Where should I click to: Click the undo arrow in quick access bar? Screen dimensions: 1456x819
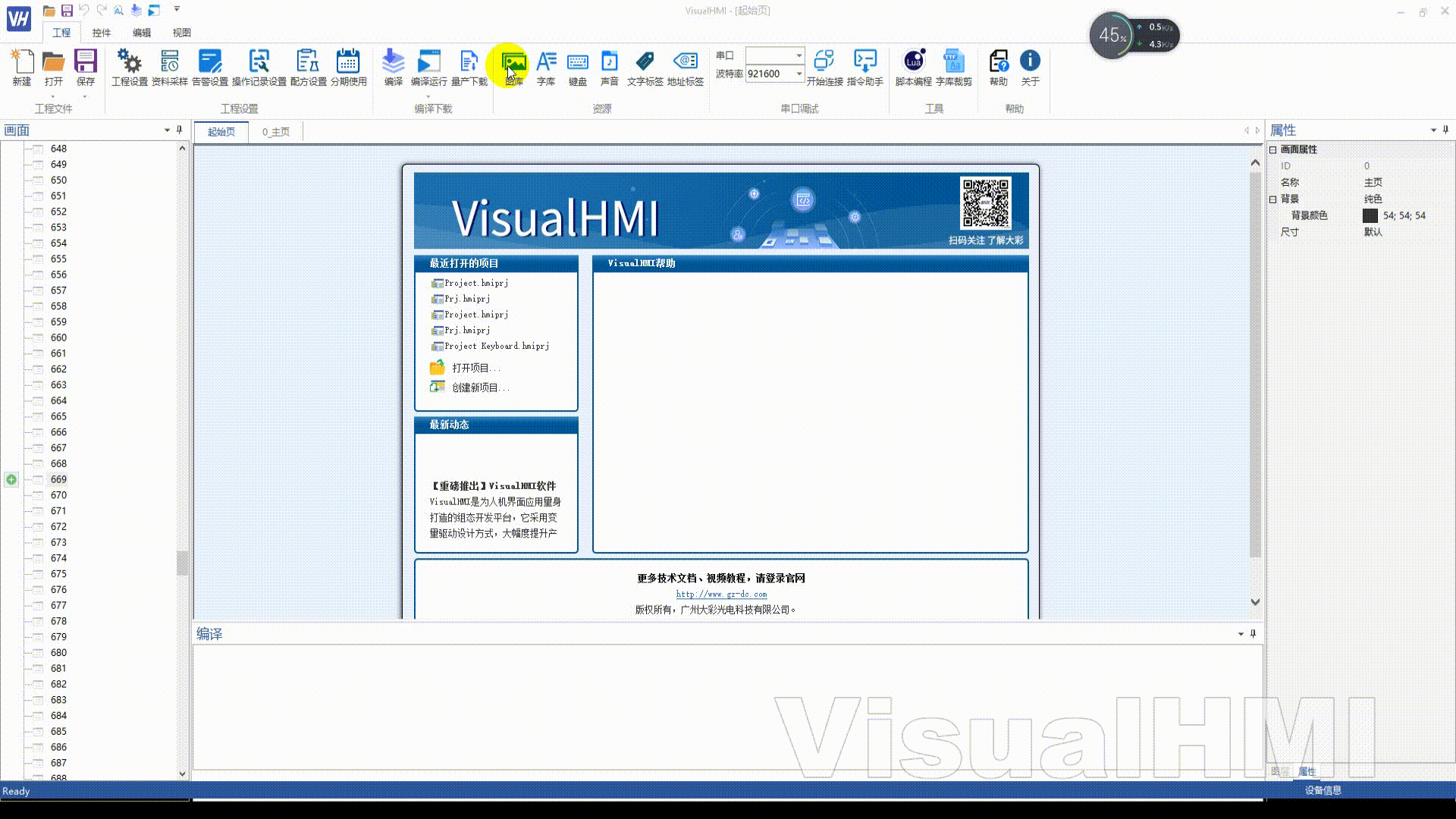[x=84, y=10]
